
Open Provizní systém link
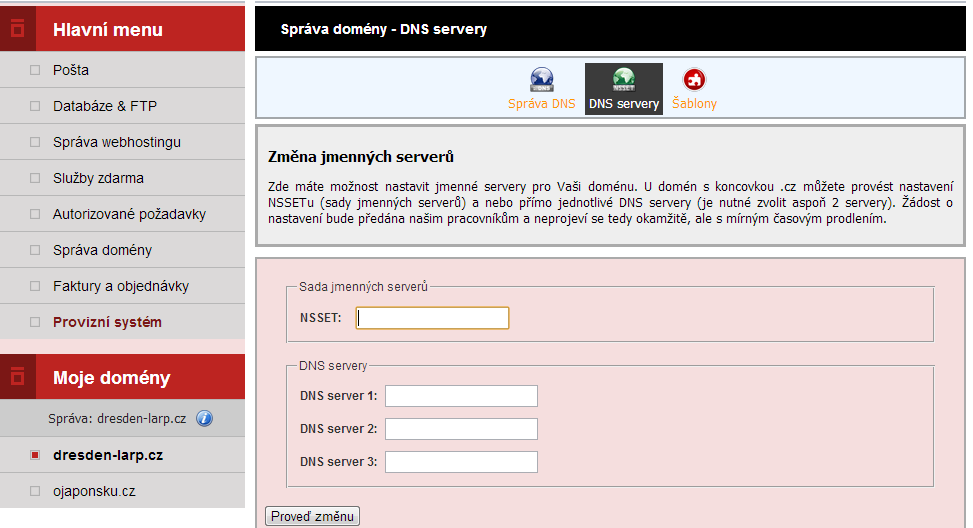pos(107,322)
